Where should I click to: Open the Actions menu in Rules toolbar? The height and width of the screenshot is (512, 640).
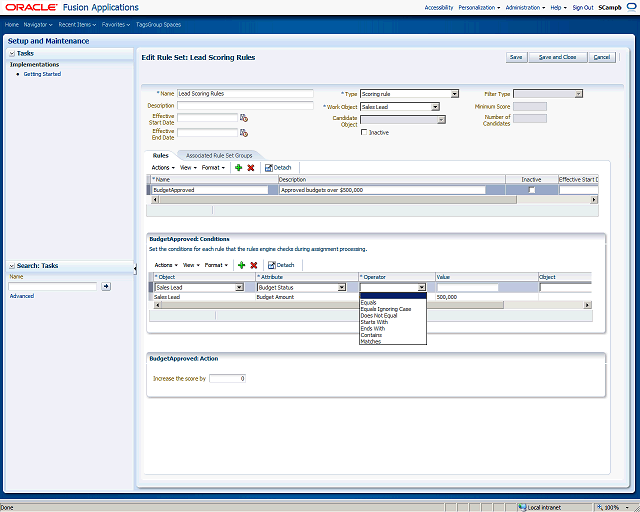(x=163, y=167)
